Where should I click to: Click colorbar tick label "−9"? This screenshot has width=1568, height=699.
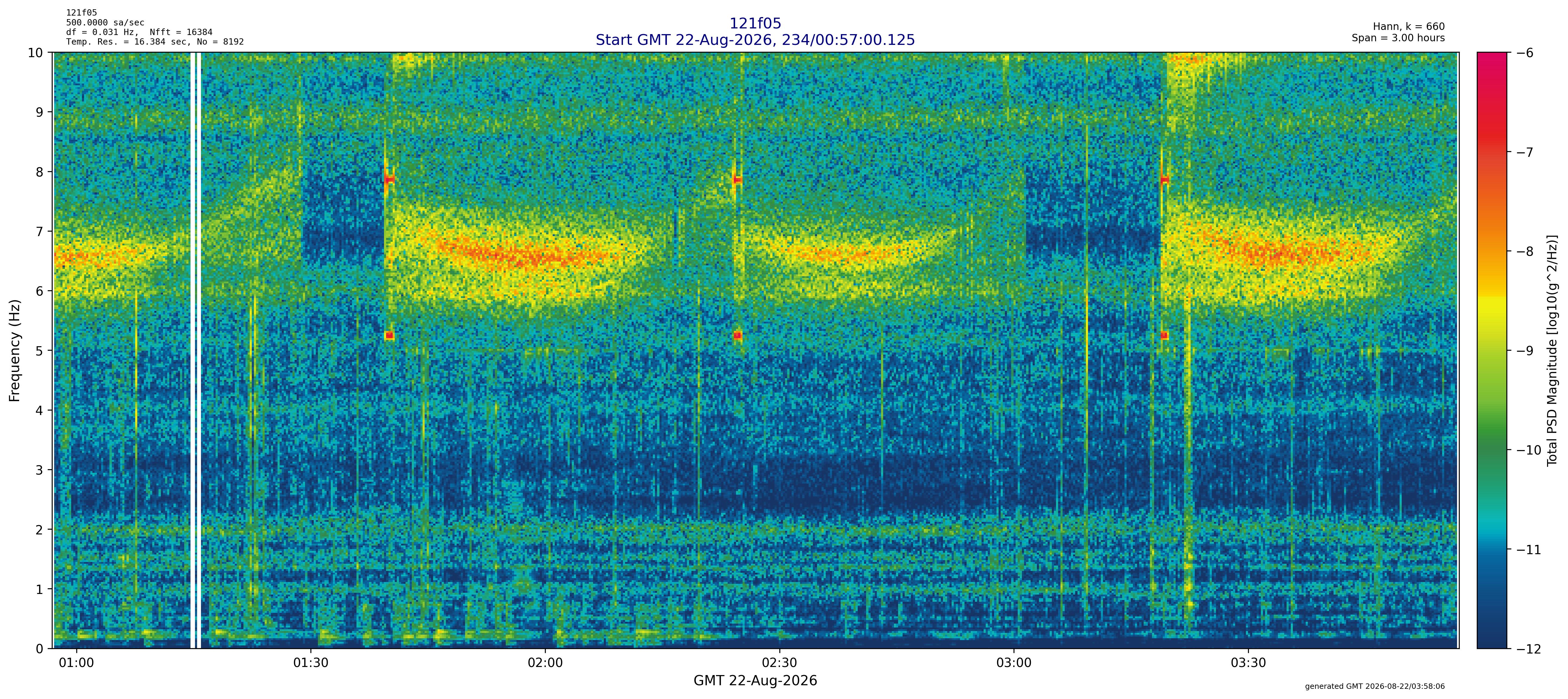(1524, 351)
